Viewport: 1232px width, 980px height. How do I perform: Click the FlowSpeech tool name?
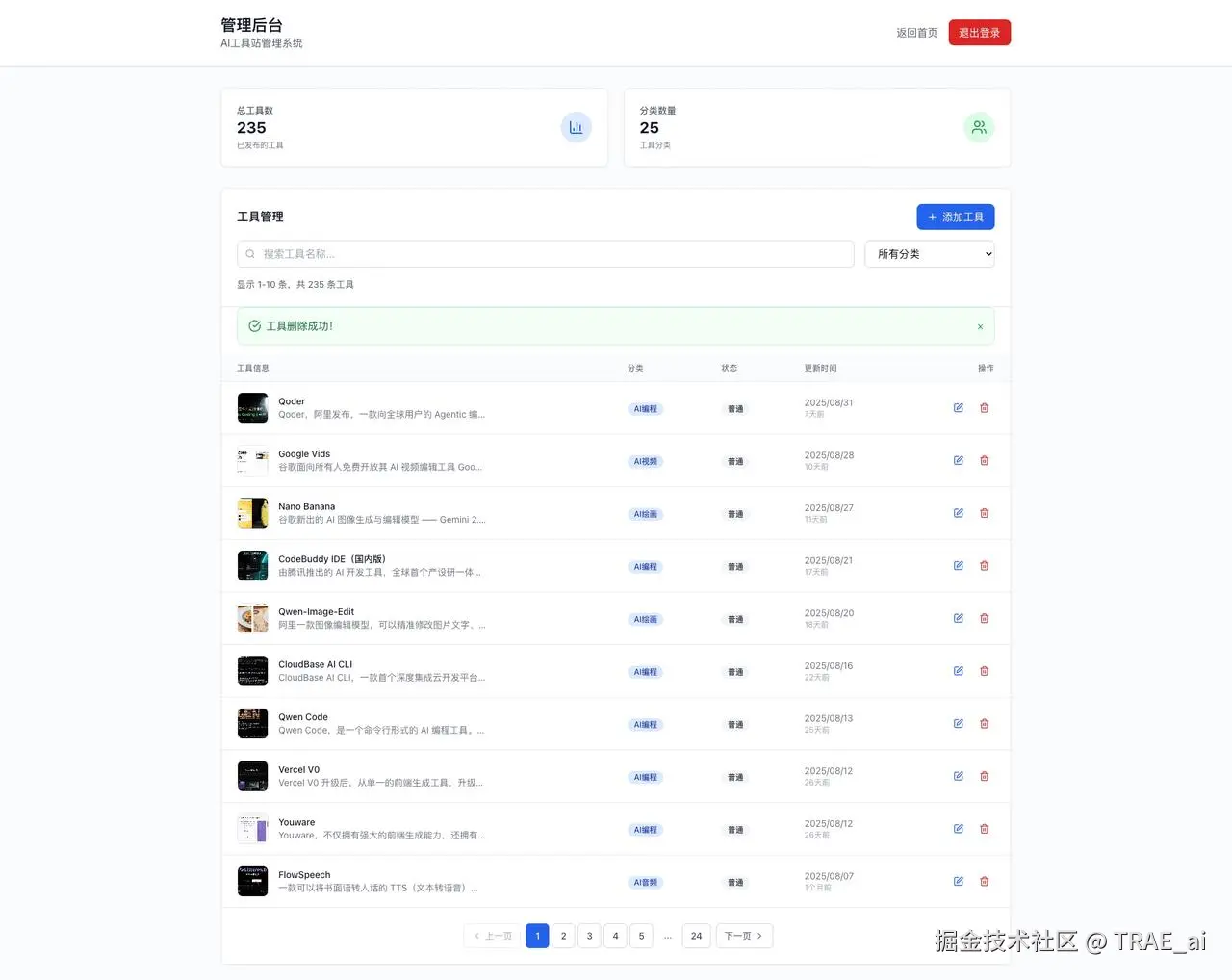point(304,875)
